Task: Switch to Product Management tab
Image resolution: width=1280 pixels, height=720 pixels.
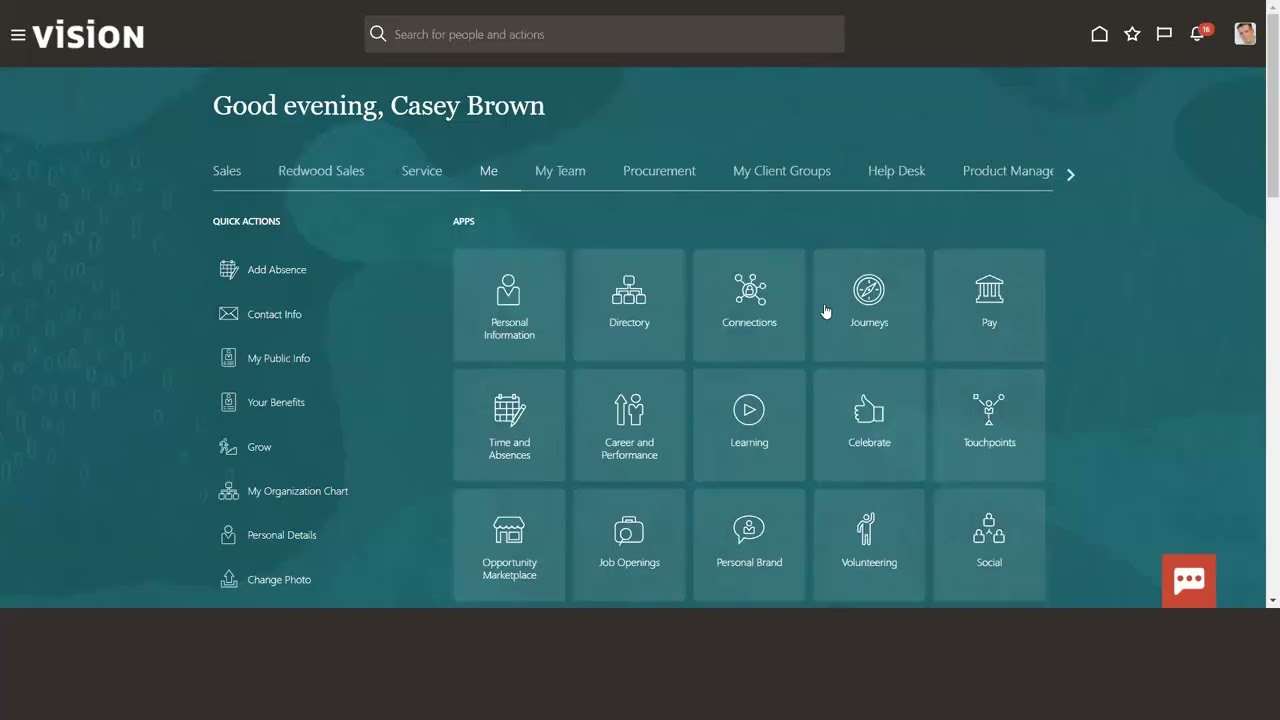Action: coord(1008,171)
